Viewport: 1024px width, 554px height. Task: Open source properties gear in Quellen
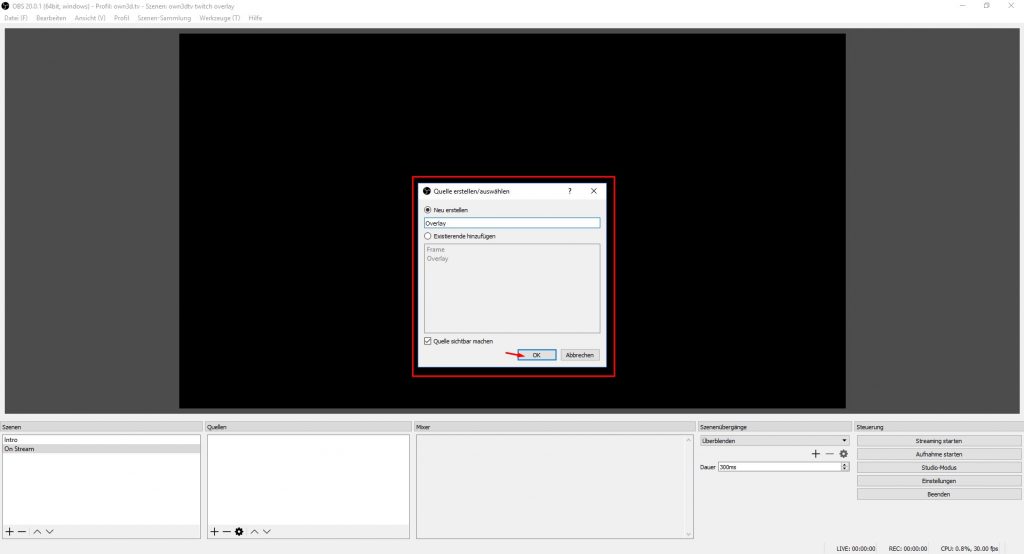239,531
